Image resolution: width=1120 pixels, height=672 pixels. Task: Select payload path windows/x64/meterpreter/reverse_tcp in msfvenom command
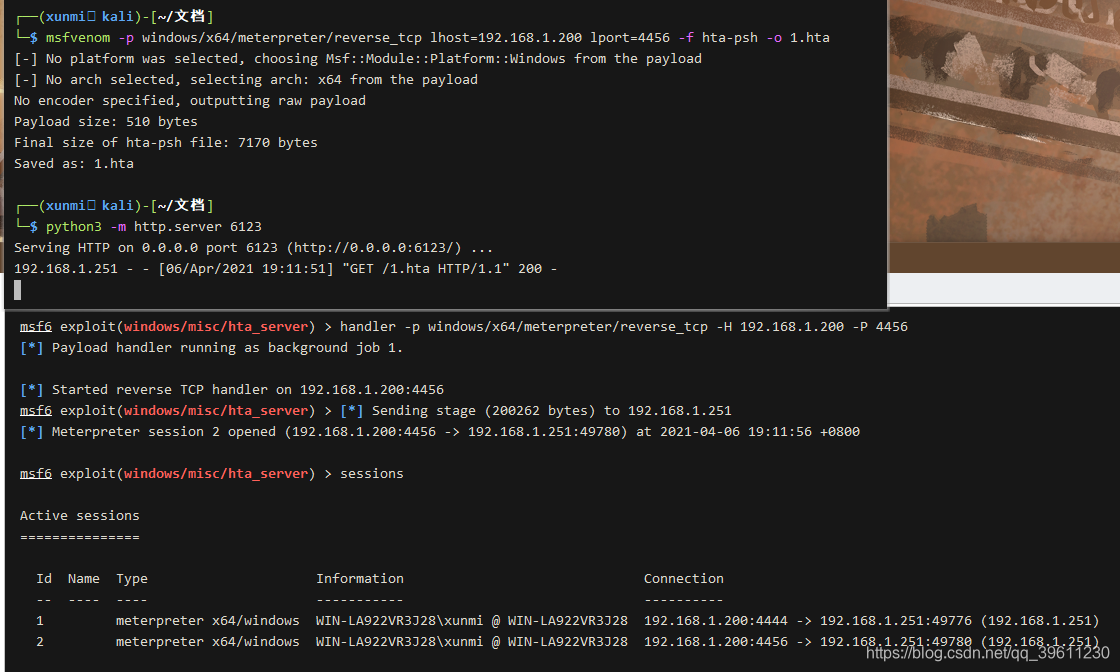pos(281,38)
